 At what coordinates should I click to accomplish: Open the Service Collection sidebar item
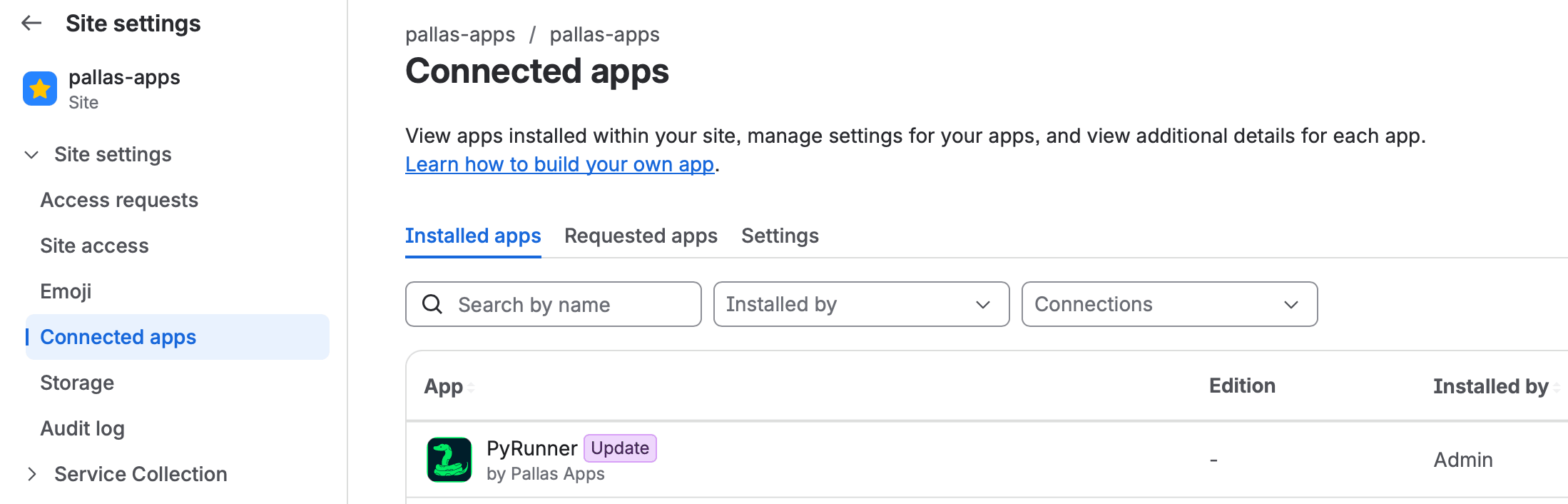(x=141, y=474)
